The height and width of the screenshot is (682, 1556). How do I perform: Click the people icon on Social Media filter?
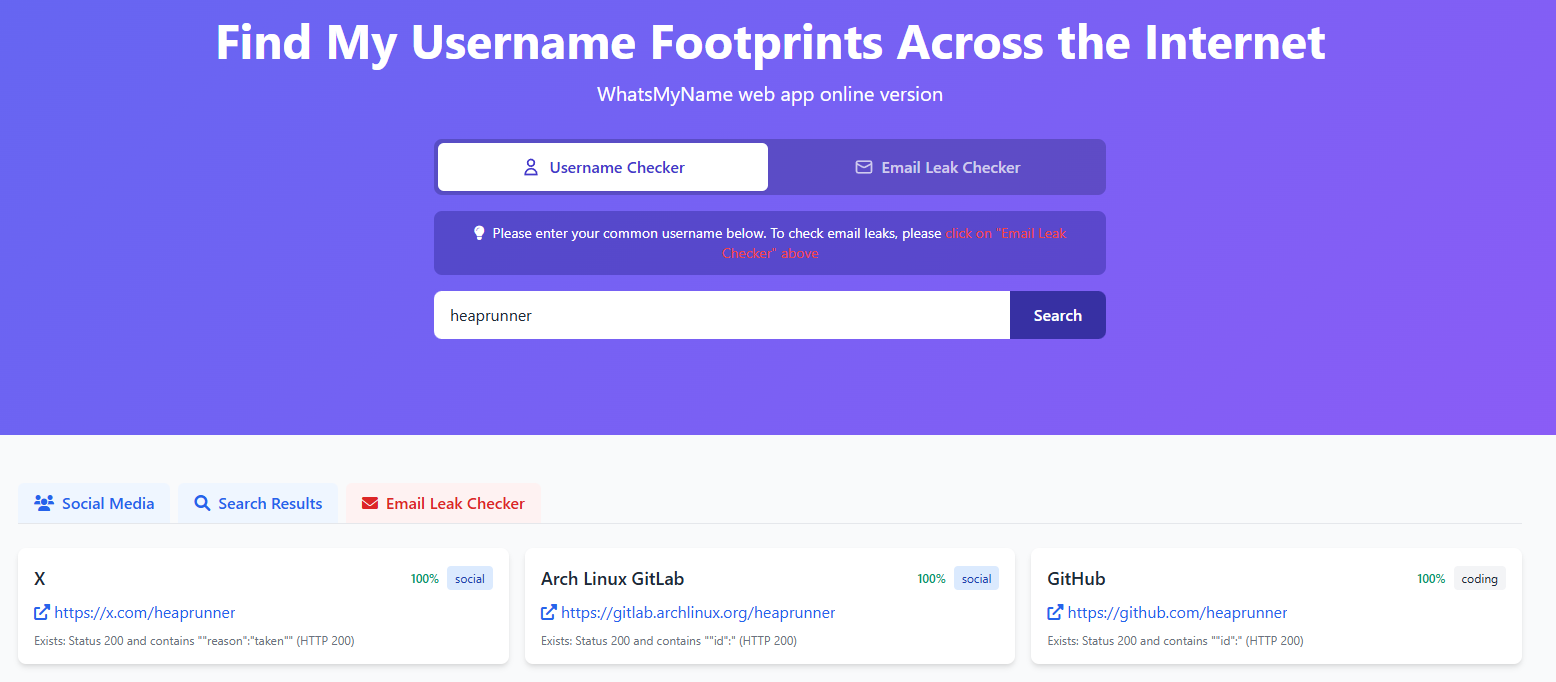point(43,503)
